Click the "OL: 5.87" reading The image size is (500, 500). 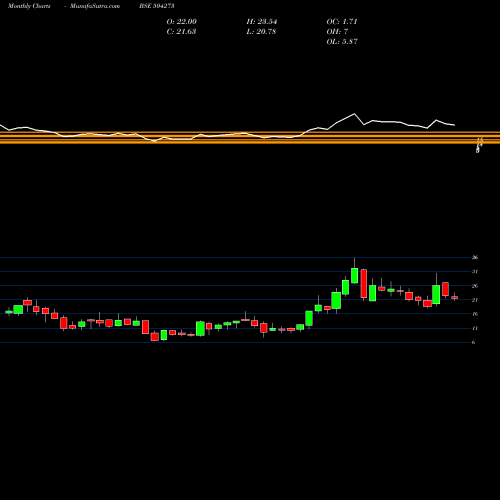(342, 42)
